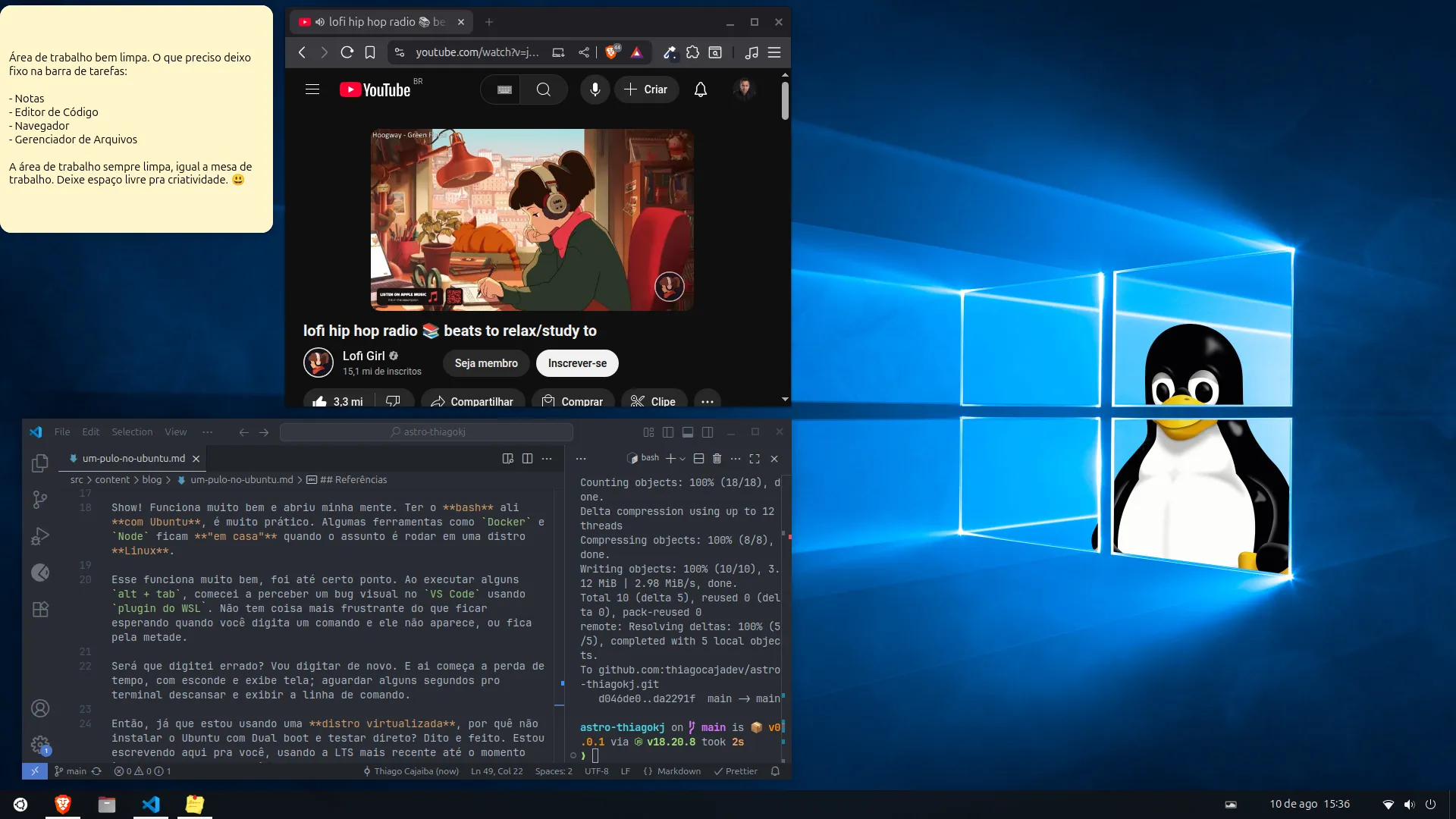Open the Extensions view in the activity bar
The height and width of the screenshot is (819, 1456).
39,609
